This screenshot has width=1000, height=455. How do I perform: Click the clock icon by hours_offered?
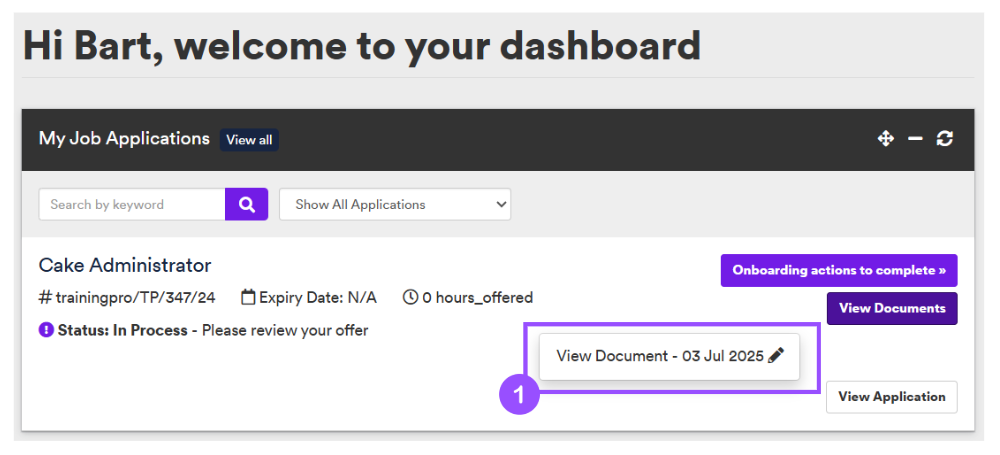pyautogui.click(x=411, y=297)
